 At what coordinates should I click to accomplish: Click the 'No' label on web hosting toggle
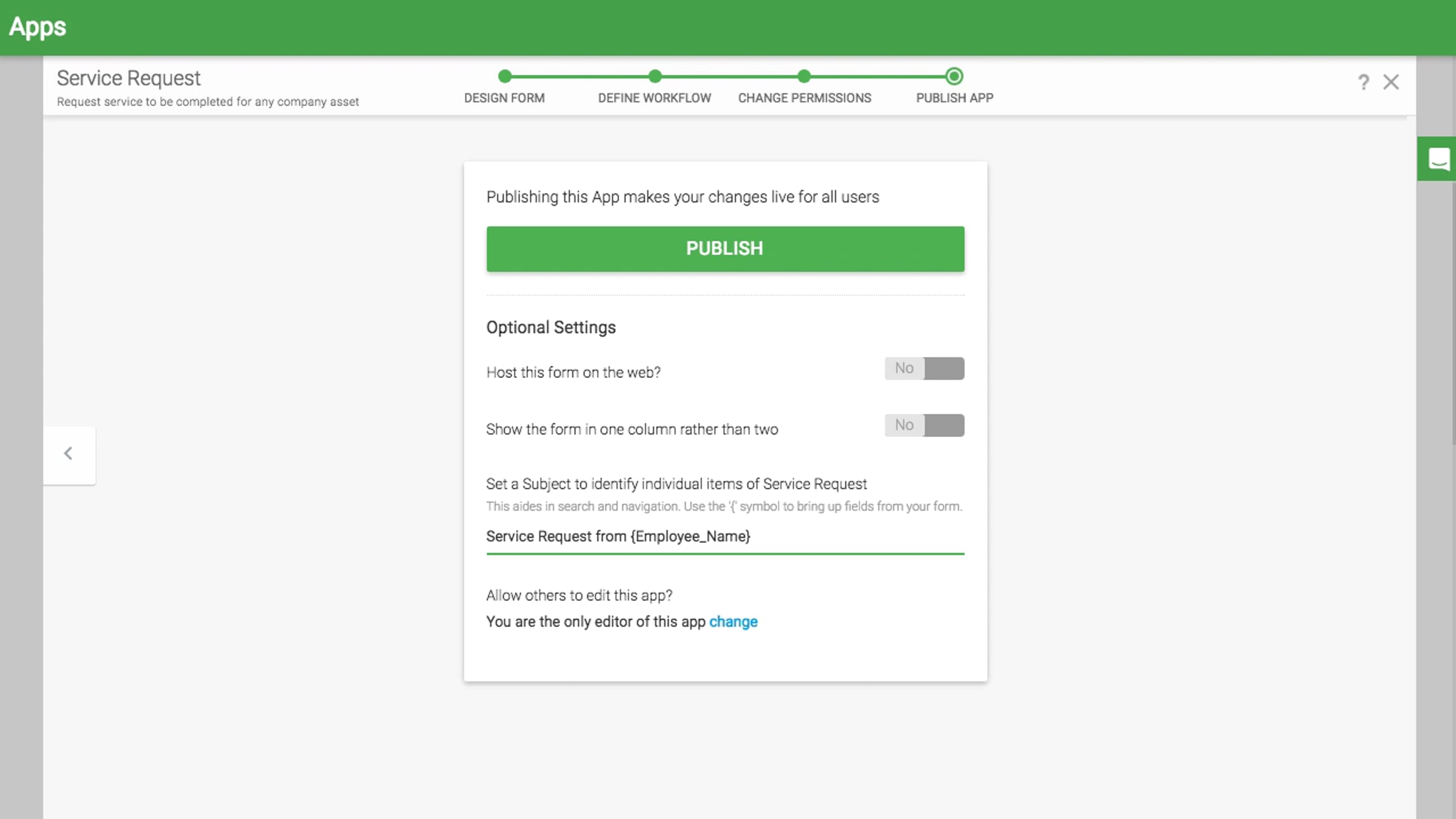(x=904, y=368)
